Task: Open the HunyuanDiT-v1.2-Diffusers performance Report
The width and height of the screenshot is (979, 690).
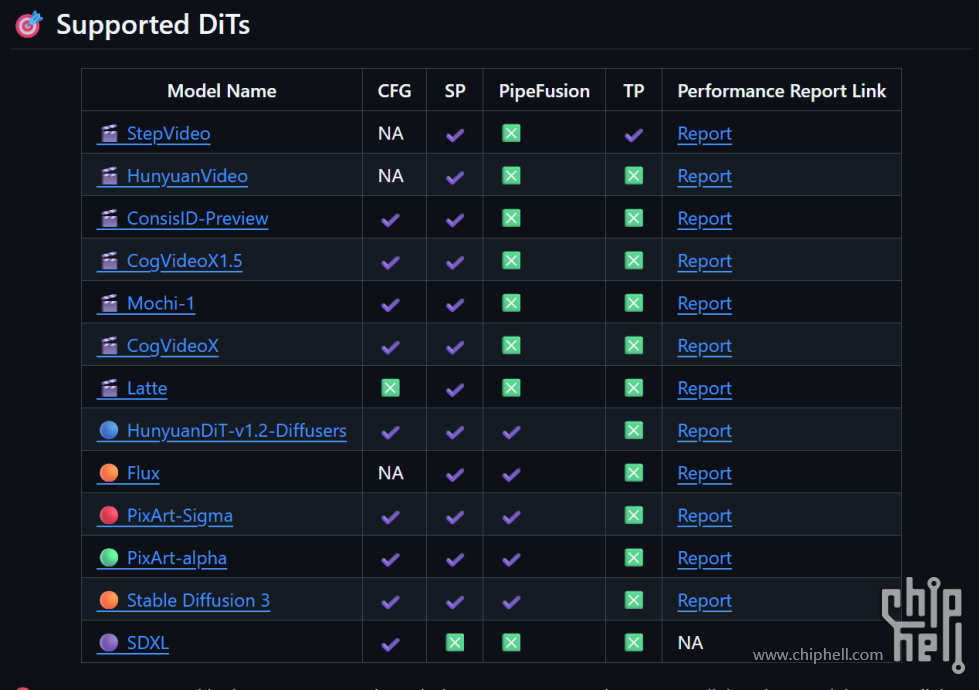Action: coord(704,431)
